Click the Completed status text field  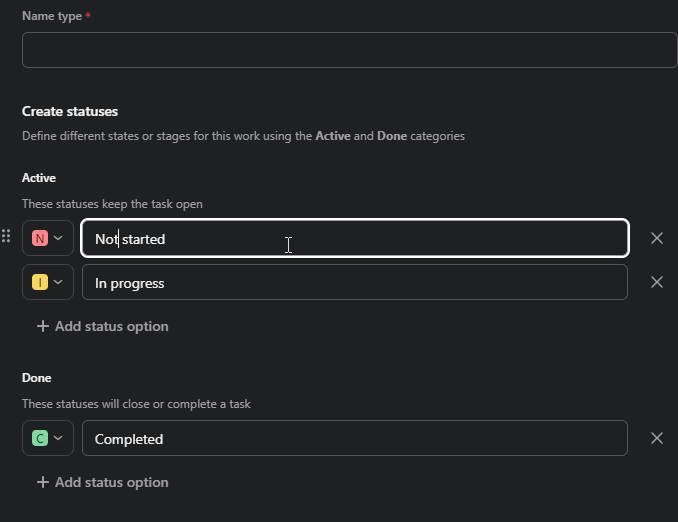[355, 438]
